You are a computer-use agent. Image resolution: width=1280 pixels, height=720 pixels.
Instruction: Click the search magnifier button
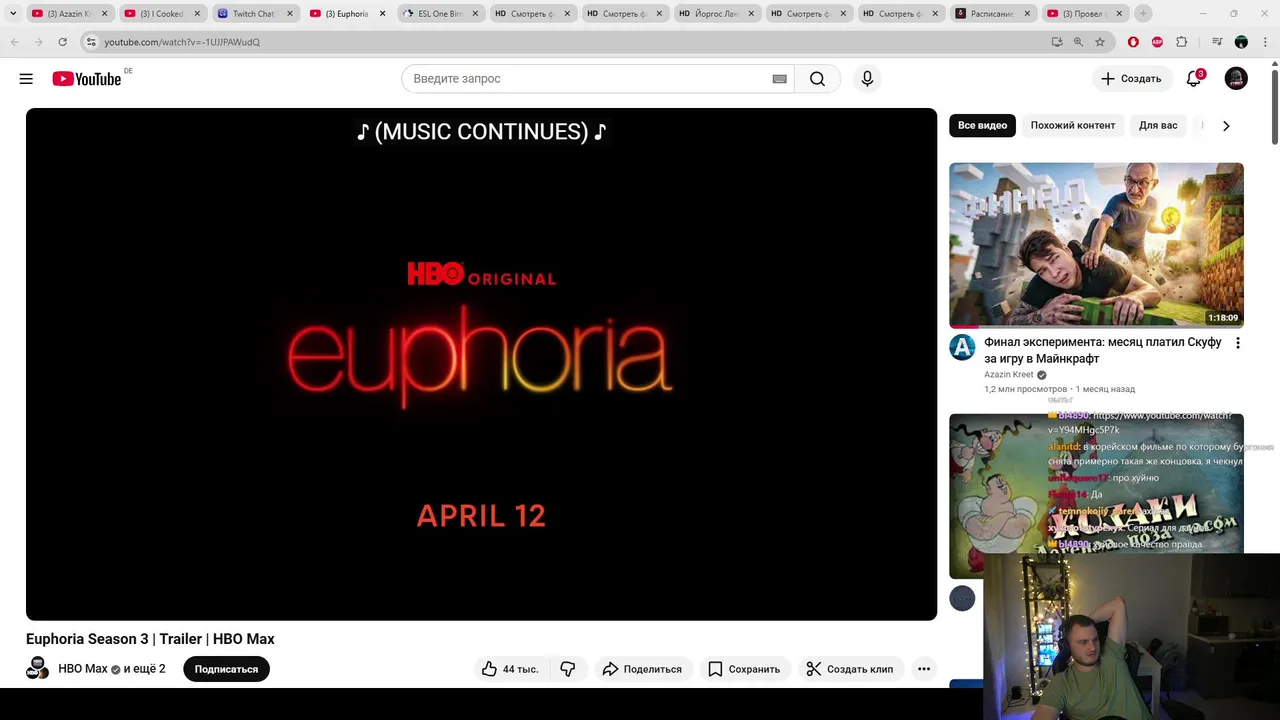[817, 79]
